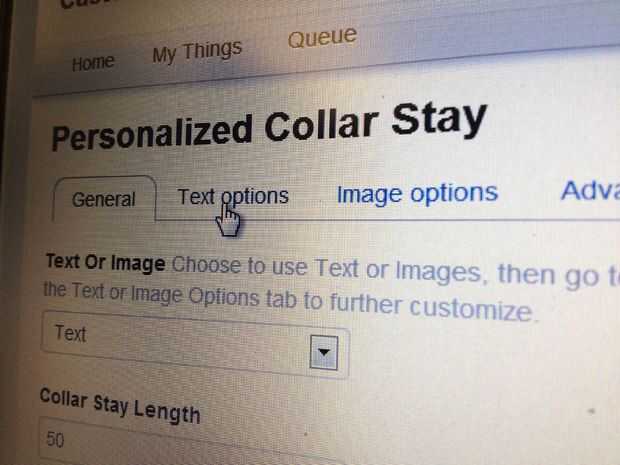Click the dropdown arrow button beside Text

coord(324,352)
